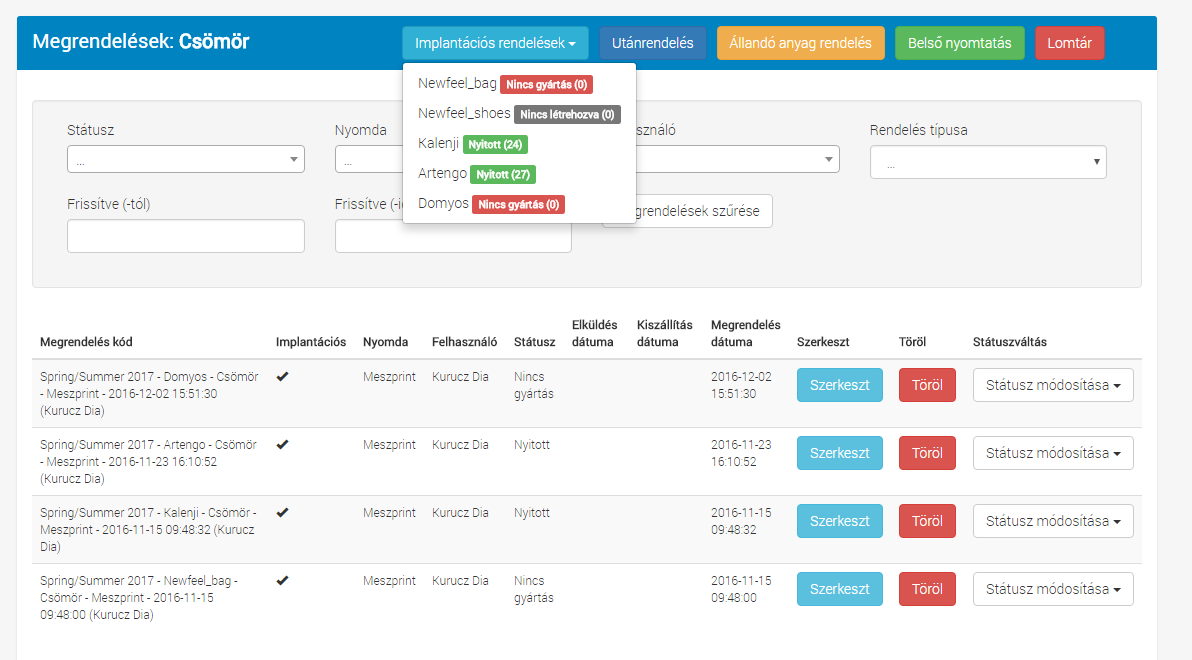Delete the Artengo order with Töröl
This screenshot has width=1192, height=660.
pos(927,453)
